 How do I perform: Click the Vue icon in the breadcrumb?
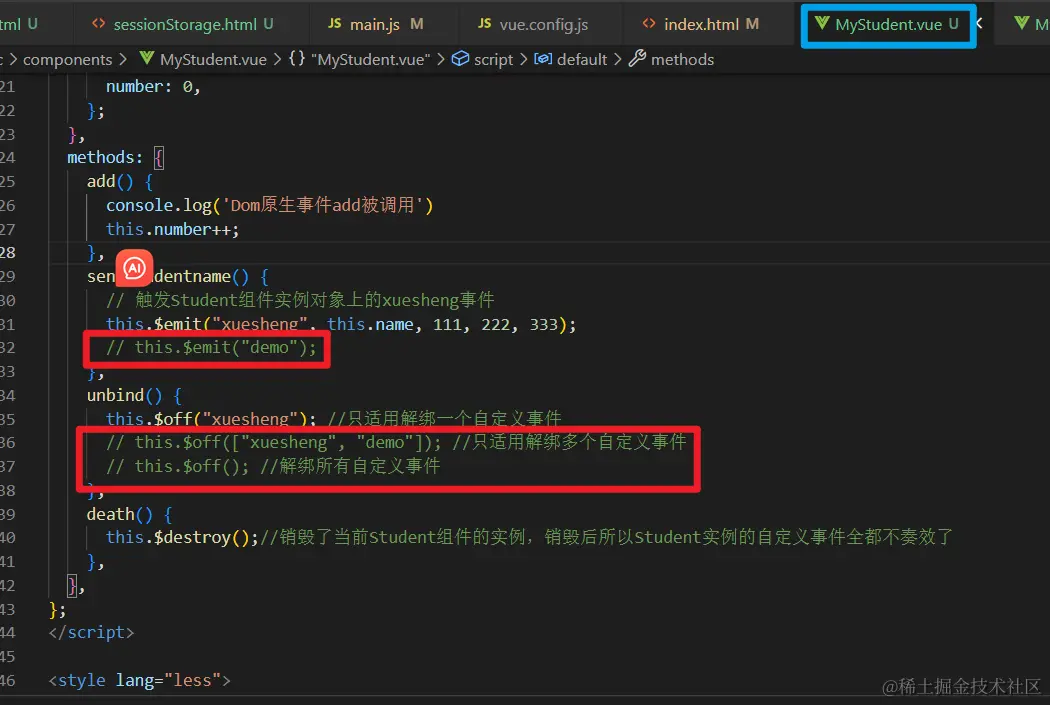[x=147, y=58]
